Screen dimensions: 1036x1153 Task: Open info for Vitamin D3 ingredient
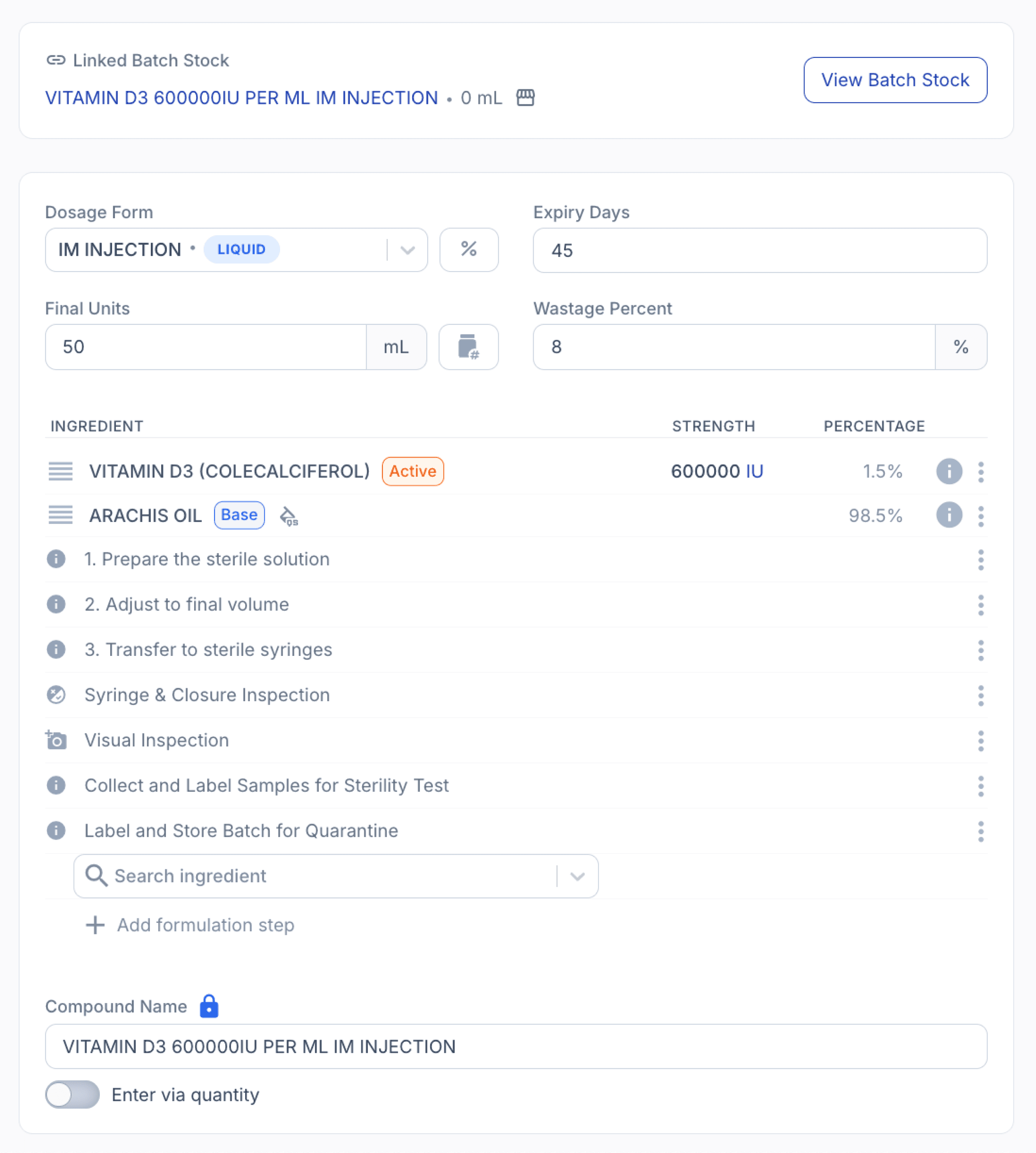click(x=949, y=471)
